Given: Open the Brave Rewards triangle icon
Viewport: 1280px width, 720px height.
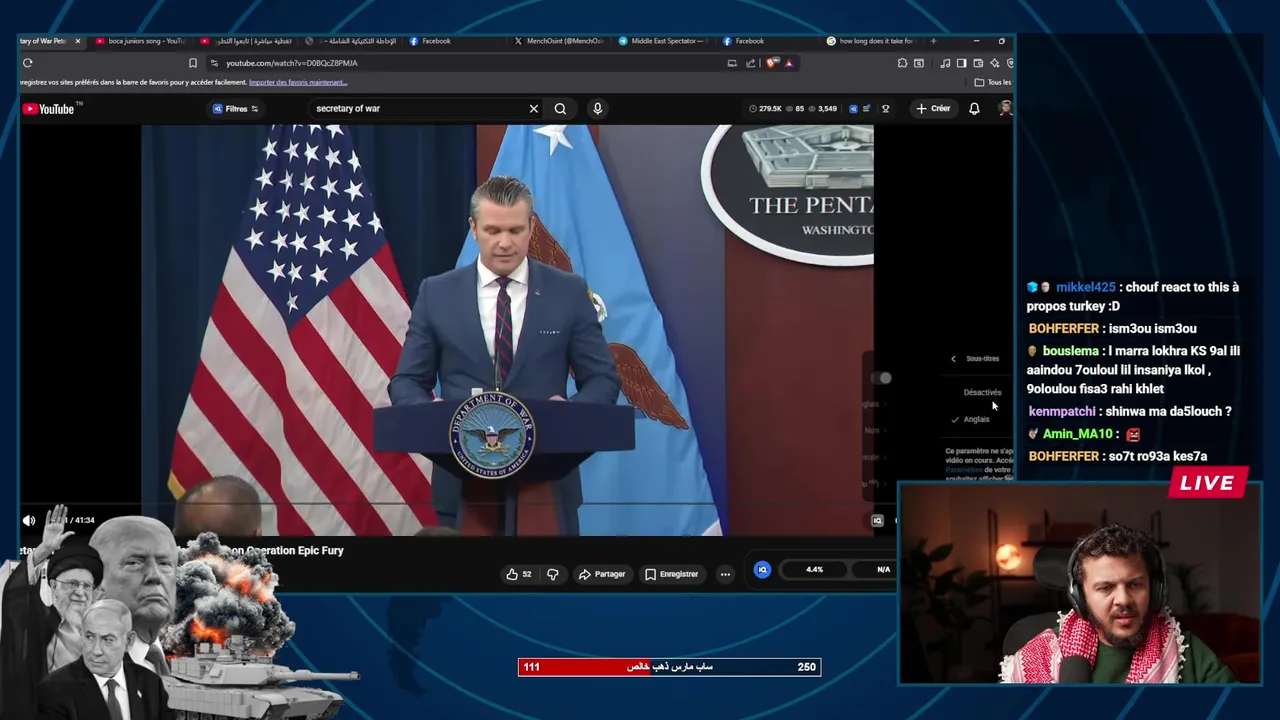Looking at the screenshot, I should pyautogui.click(x=789, y=63).
